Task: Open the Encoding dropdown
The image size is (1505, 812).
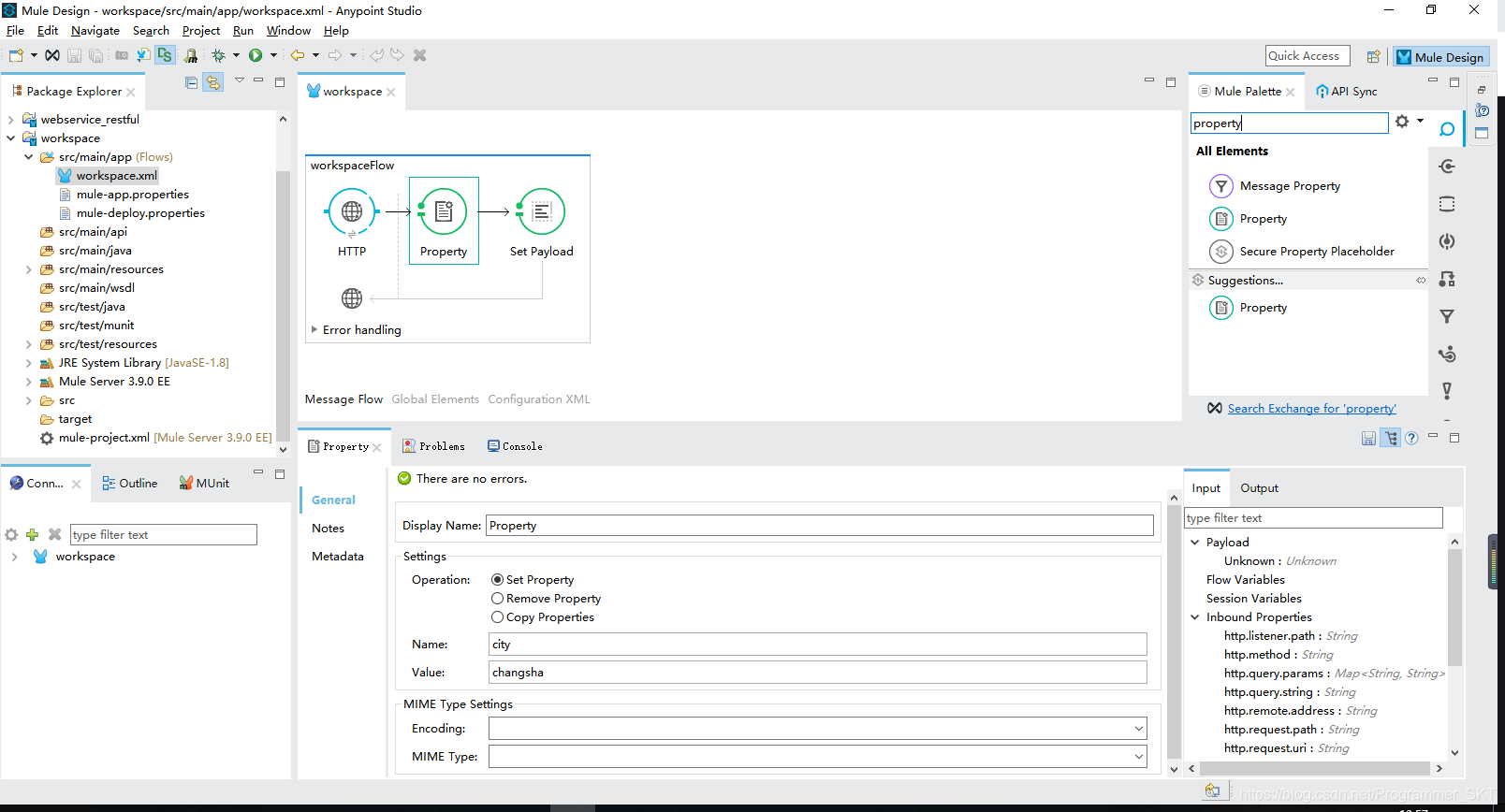Action: 1138,729
